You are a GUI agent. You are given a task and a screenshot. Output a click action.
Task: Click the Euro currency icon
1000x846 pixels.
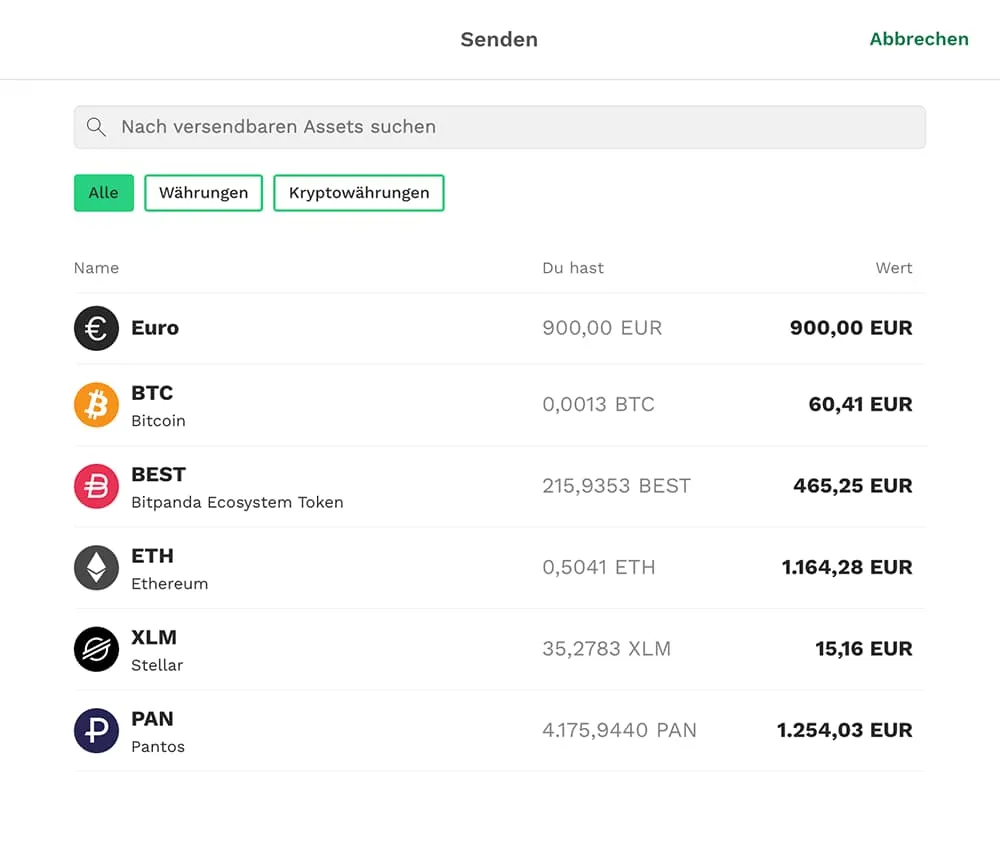96,328
